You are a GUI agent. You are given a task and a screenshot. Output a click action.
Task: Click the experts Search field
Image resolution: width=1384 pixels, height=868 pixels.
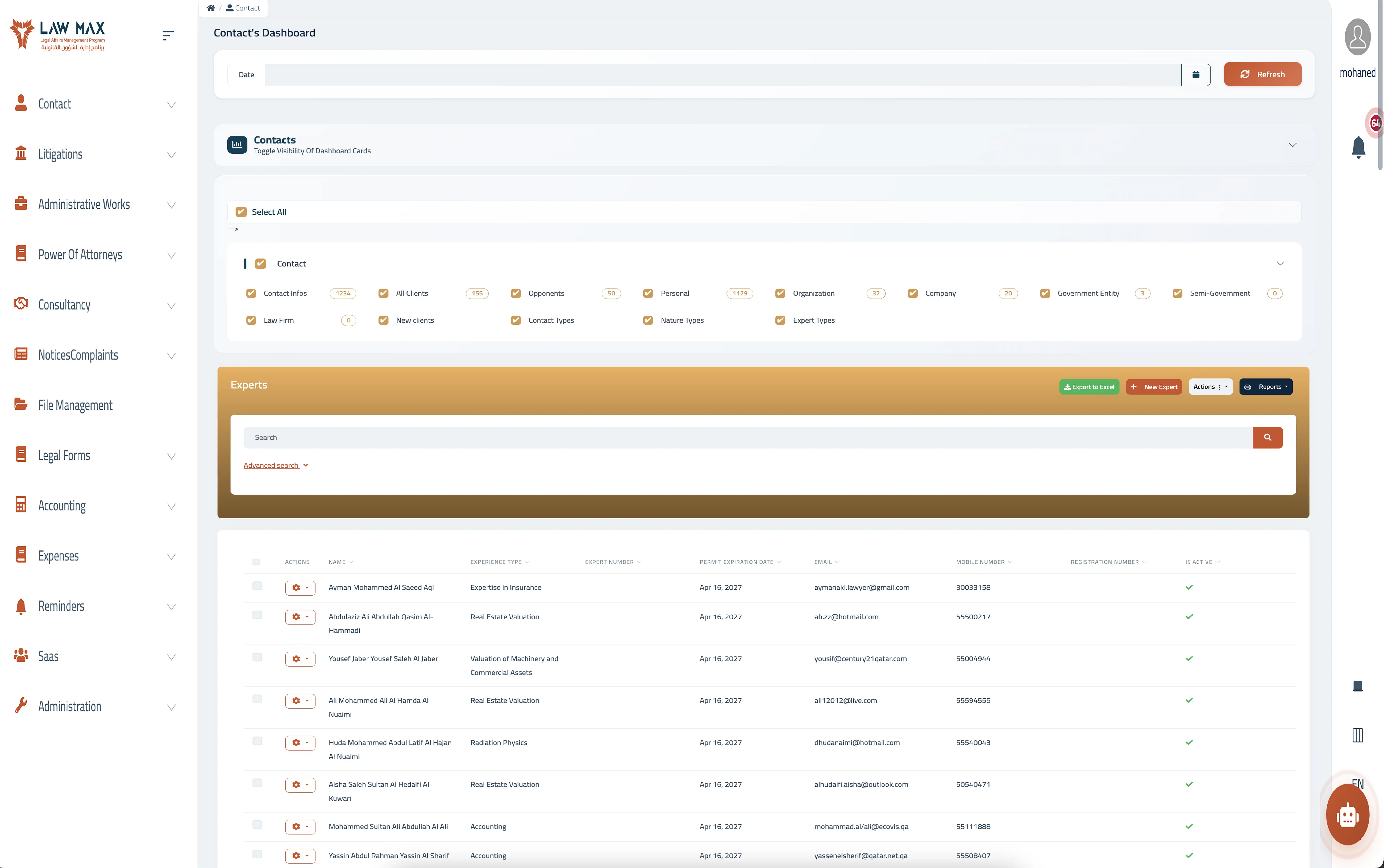(x=748, y=437)
